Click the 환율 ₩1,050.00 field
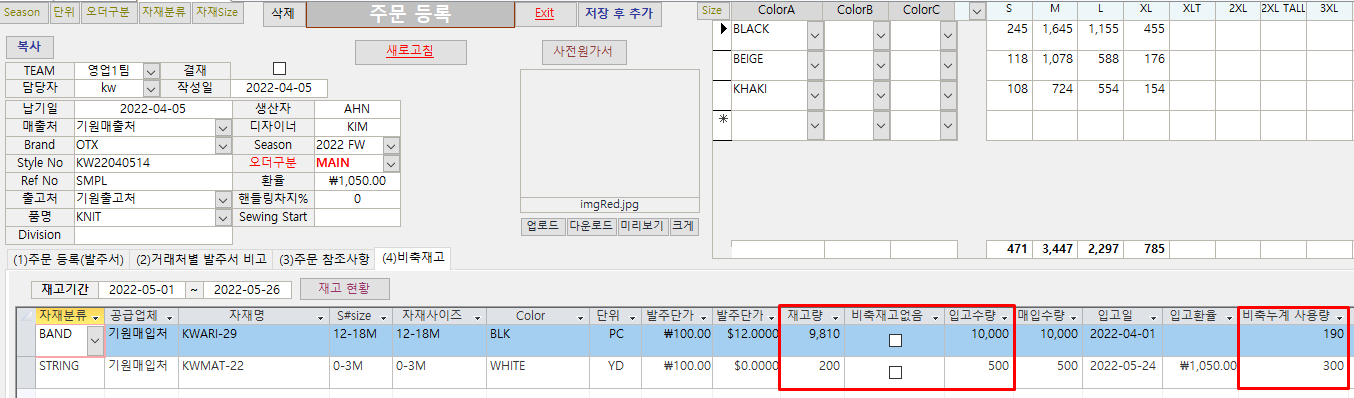1354x398 pixels. pyautogui.click(x=357, y=181)
